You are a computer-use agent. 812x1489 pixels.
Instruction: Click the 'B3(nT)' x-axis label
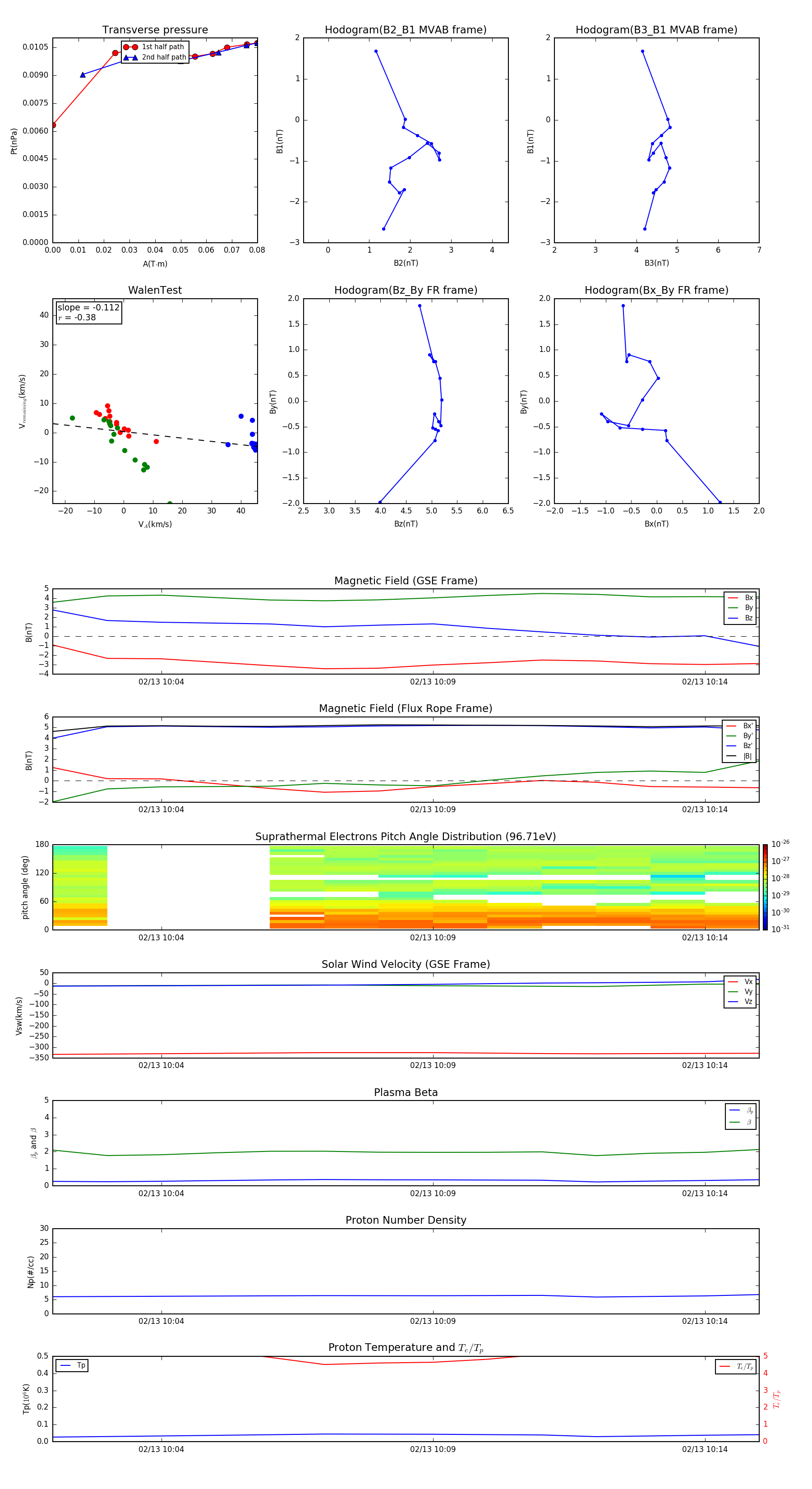click(x=656, y=263)
